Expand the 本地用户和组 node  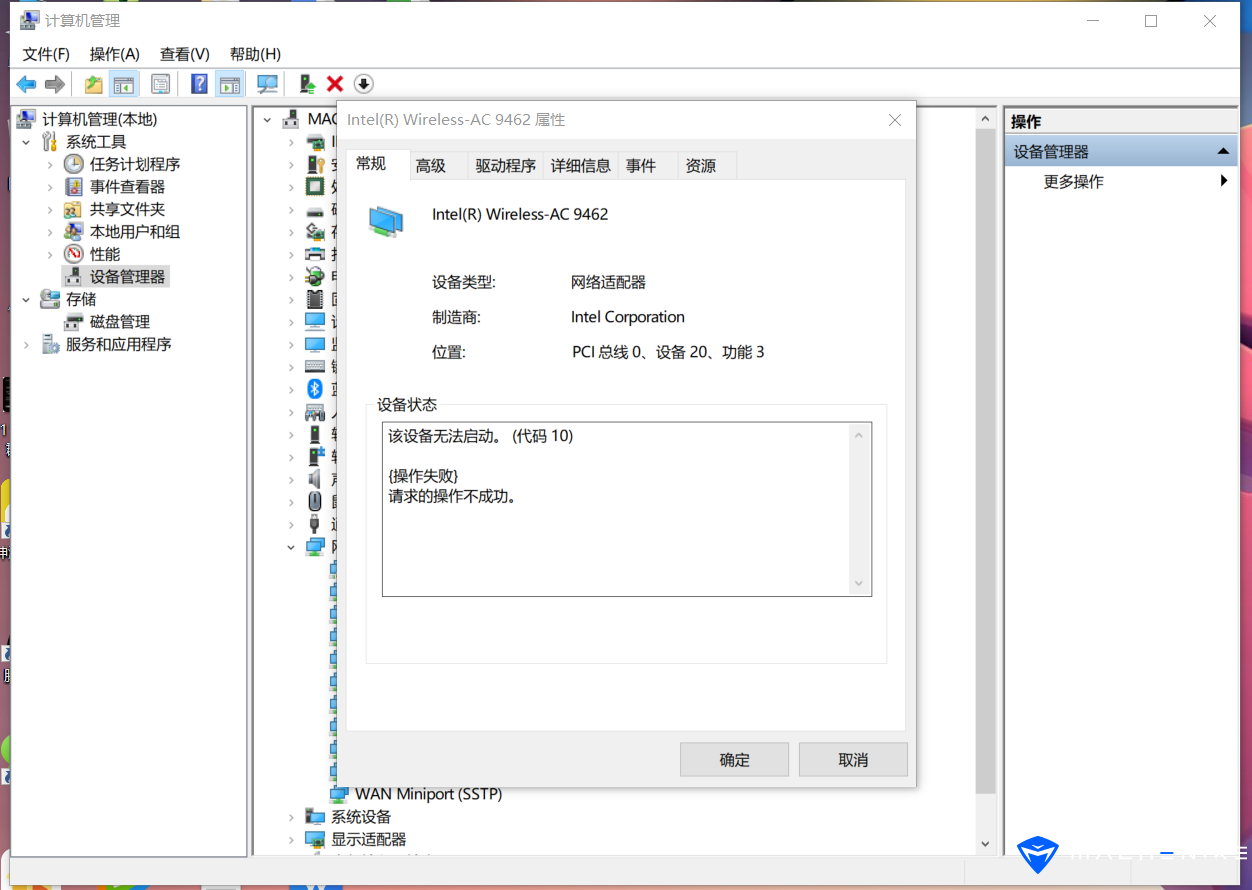(x=50, y=232)
